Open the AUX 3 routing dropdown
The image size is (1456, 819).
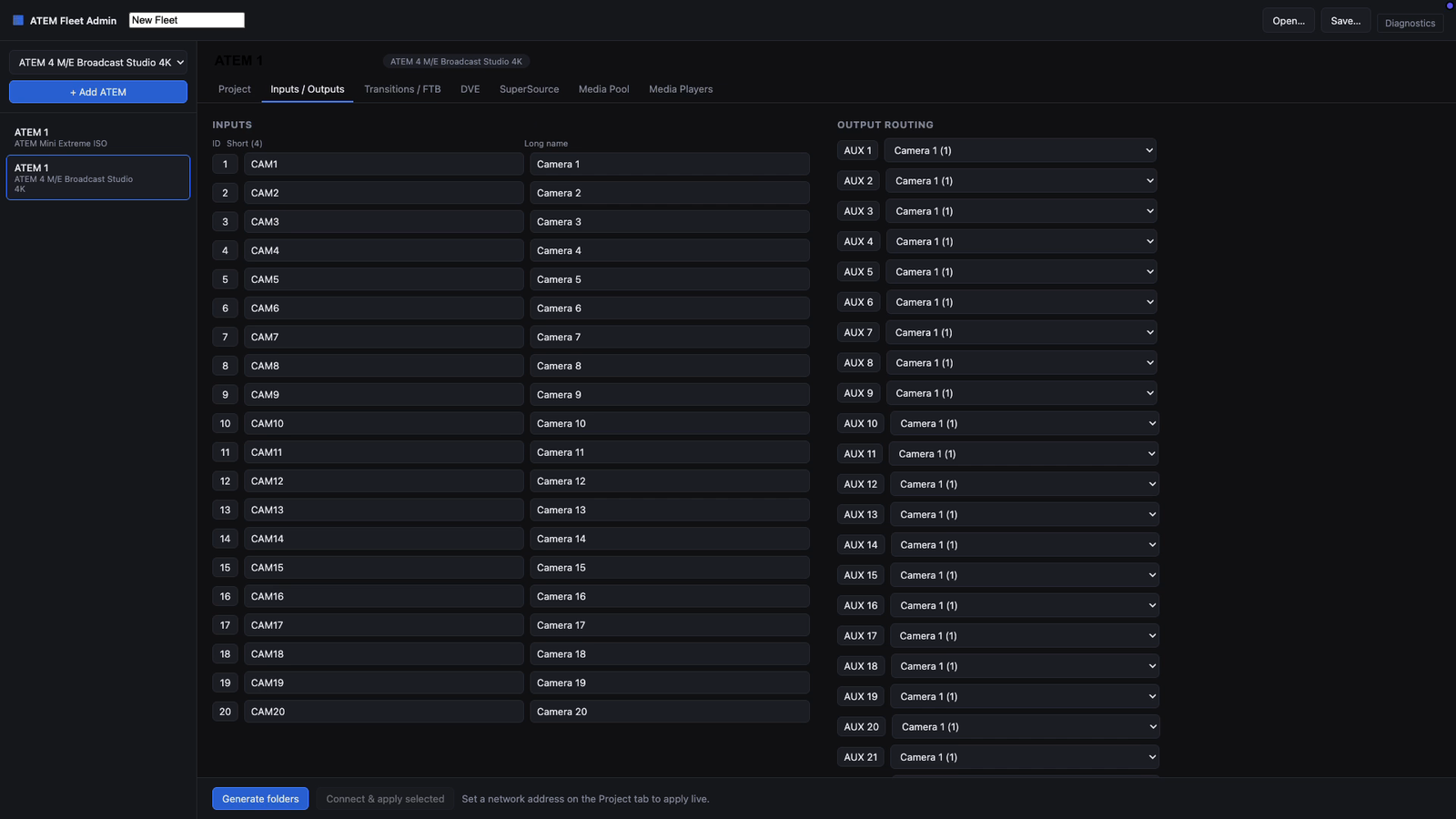coord(1021,211)
